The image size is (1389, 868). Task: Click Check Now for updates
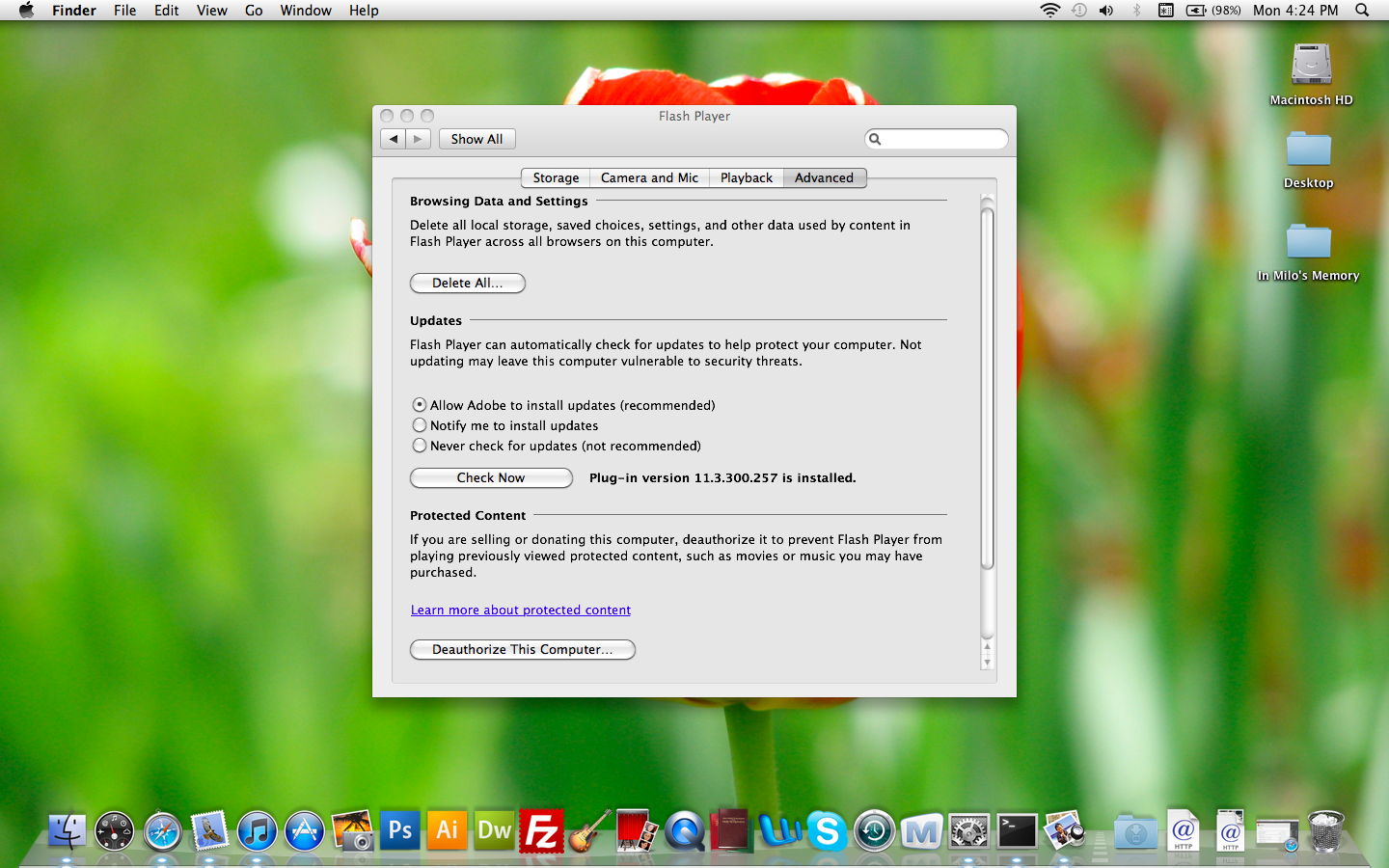tap(491, 477)
